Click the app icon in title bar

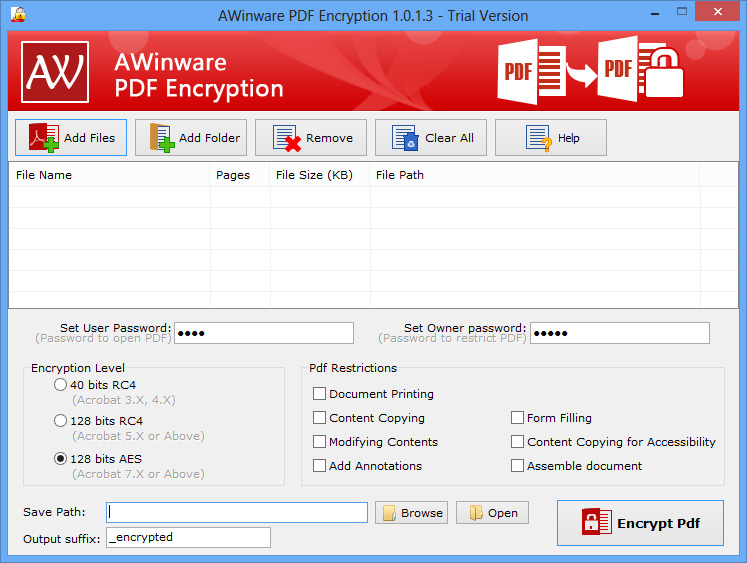pyautogui.click(x=18, y=14)
